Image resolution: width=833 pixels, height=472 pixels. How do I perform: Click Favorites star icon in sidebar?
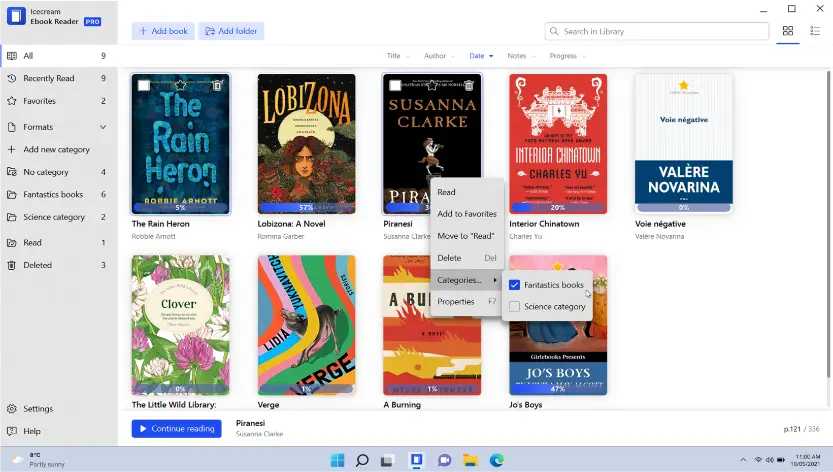12,100
